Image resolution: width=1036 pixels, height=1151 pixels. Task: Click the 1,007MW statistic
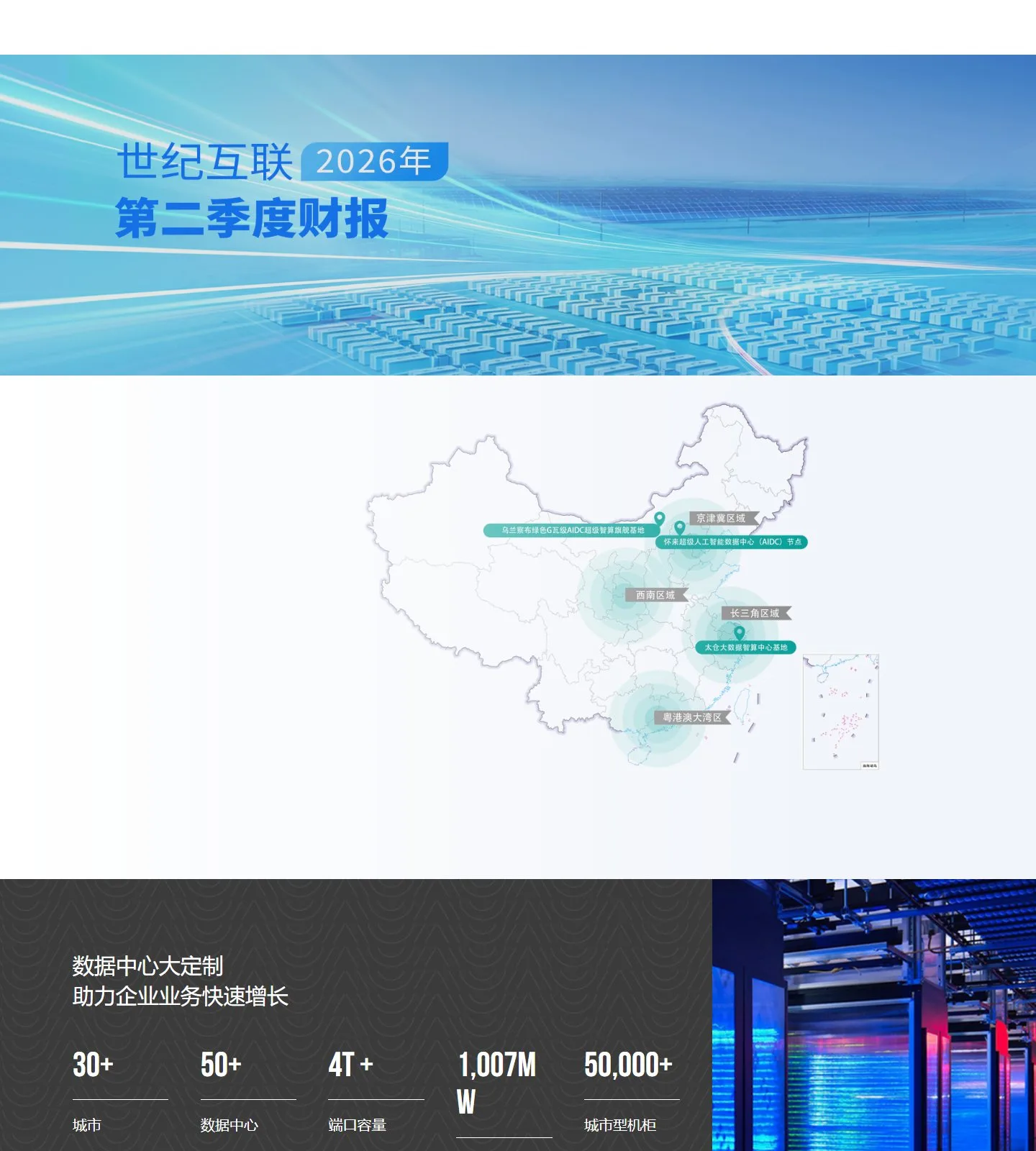click(496, 1083)
